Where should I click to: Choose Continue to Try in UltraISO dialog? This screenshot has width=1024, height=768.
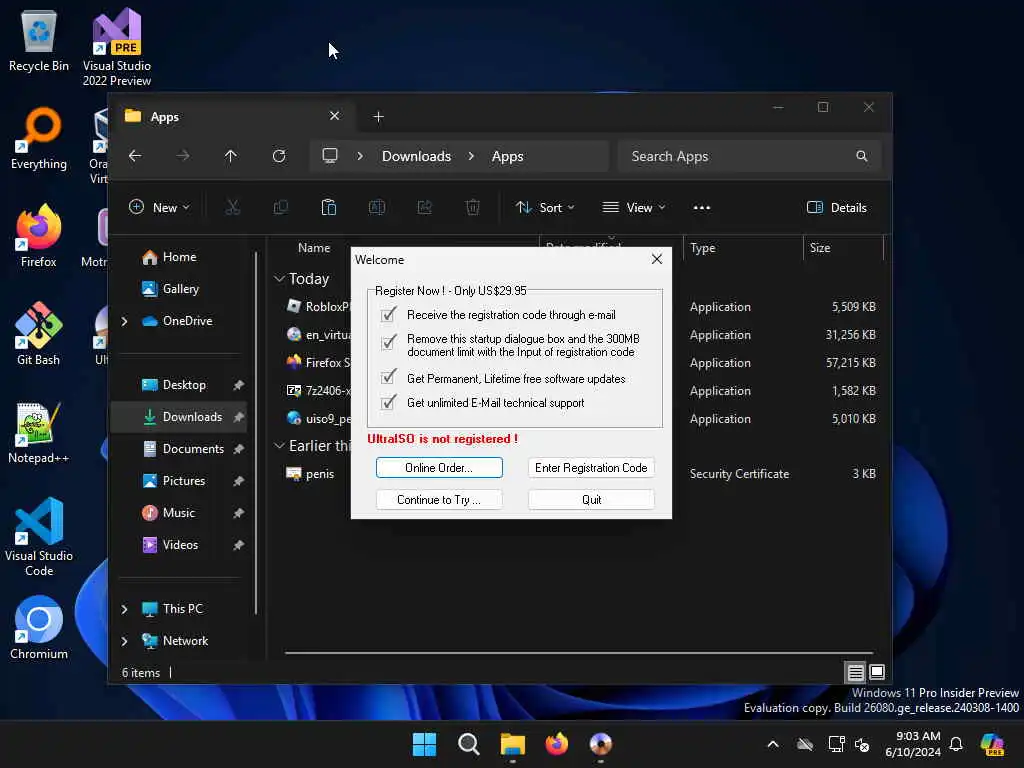[439, 500]
